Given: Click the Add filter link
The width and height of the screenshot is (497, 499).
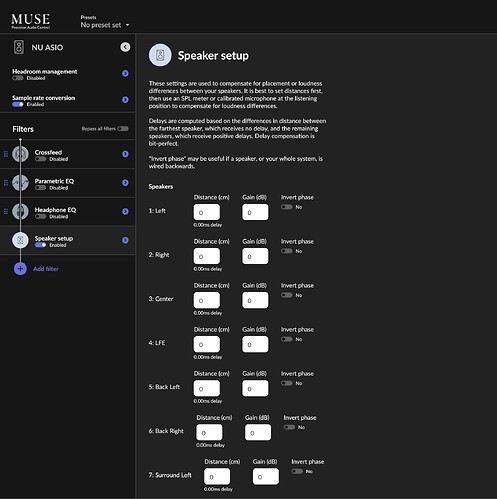Looking at the screenshot, I should (x=46, y=269).
